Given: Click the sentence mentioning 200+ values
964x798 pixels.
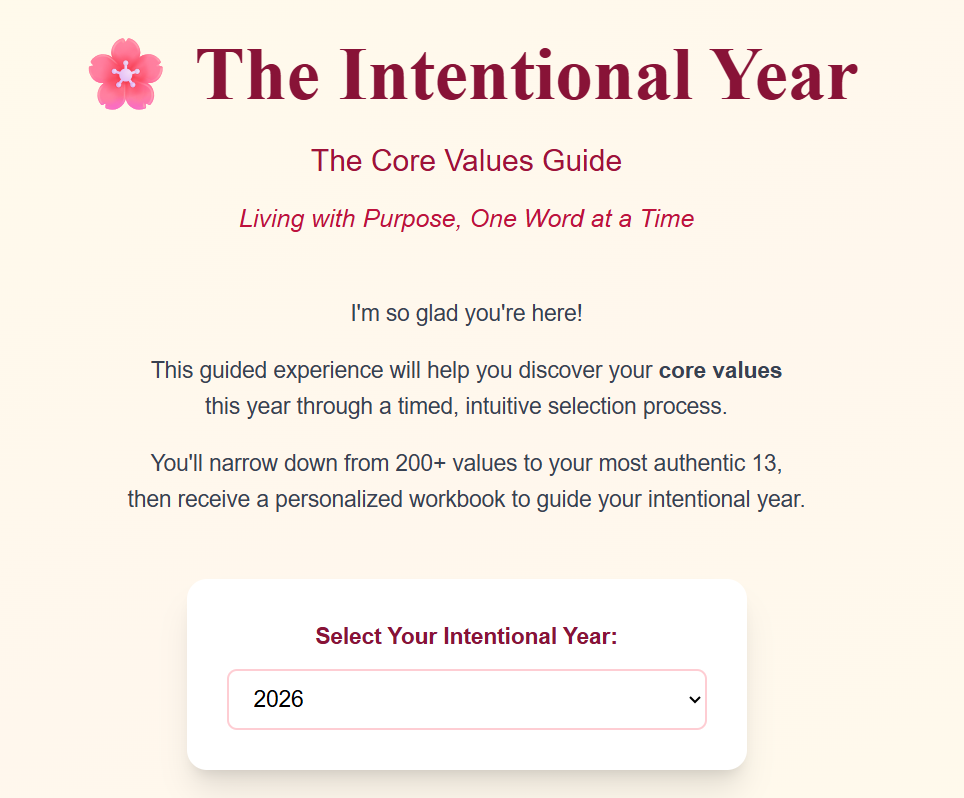Looking at the screenshot, I should pyautogui.click(x=467, y=463).
